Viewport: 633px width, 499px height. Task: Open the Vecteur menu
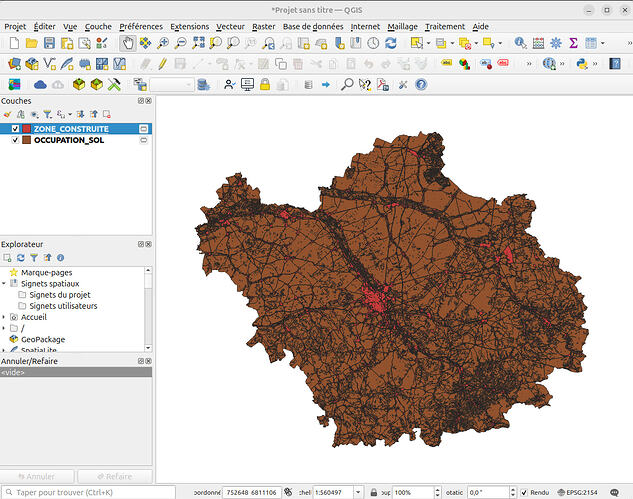[x=230, y=27]
